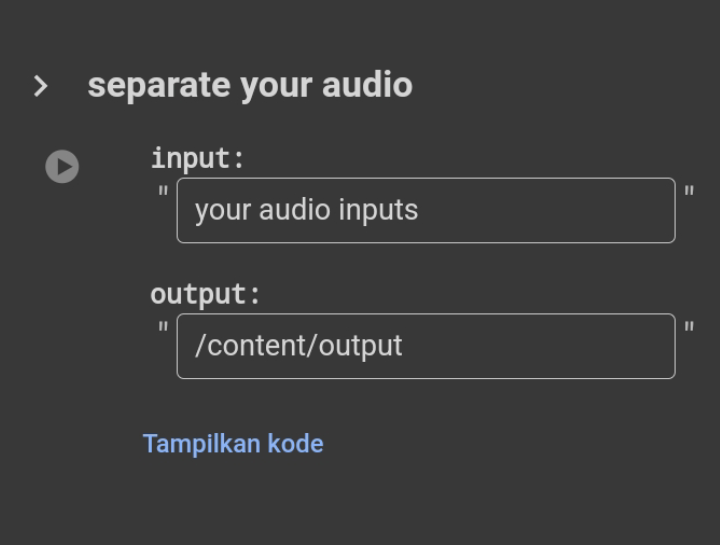720x545 pixels.
Task: Click the 'separate your audio' heading
Action: tap(250, 85)
